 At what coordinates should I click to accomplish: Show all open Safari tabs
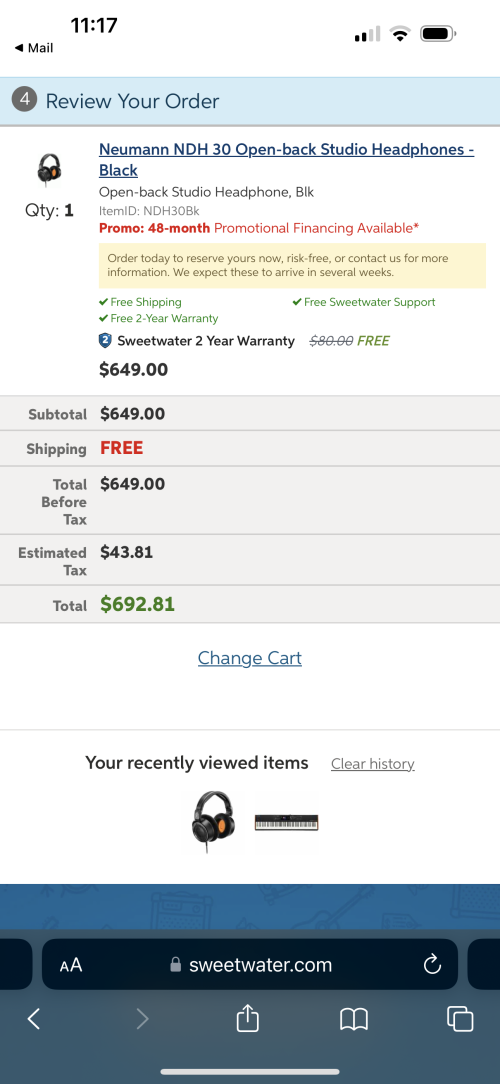(x=460, y=1018)
